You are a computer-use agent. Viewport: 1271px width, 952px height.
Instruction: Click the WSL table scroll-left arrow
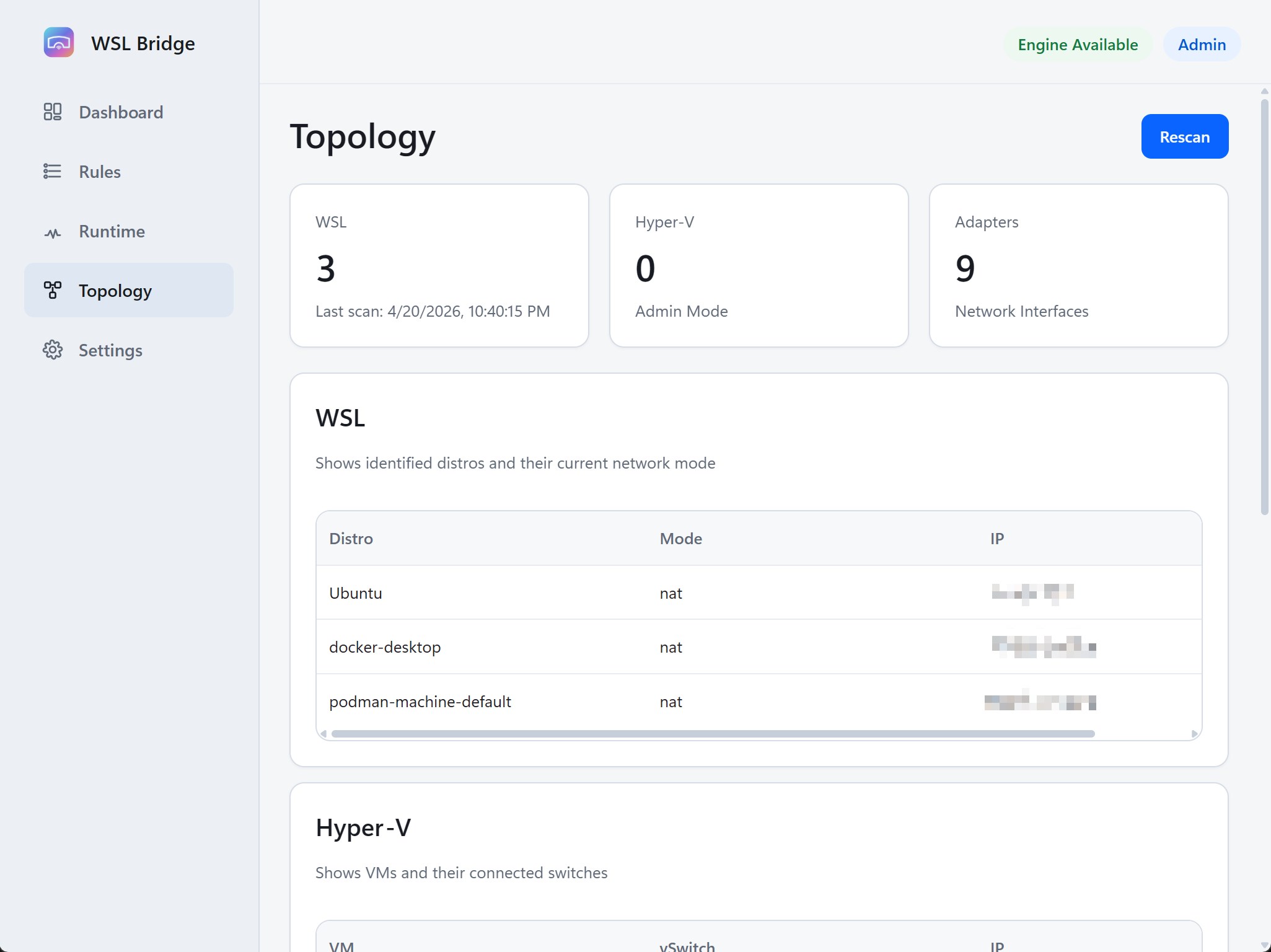[x=323, y=734]
